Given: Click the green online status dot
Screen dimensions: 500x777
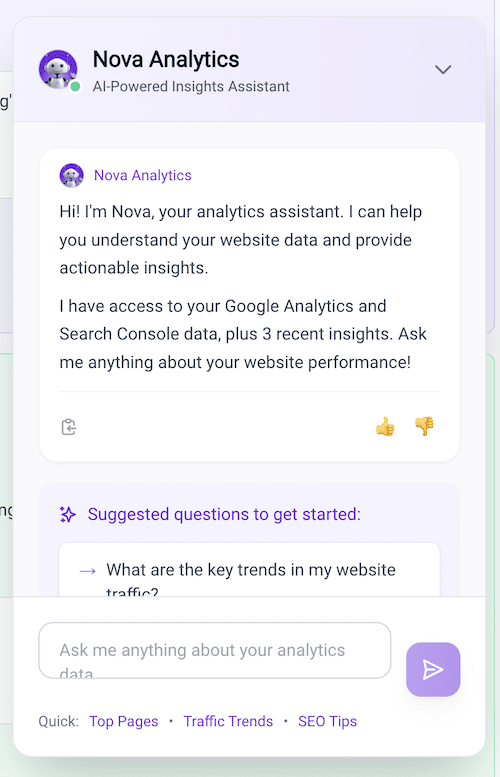Looking at the screenshot, I should 75,87.
